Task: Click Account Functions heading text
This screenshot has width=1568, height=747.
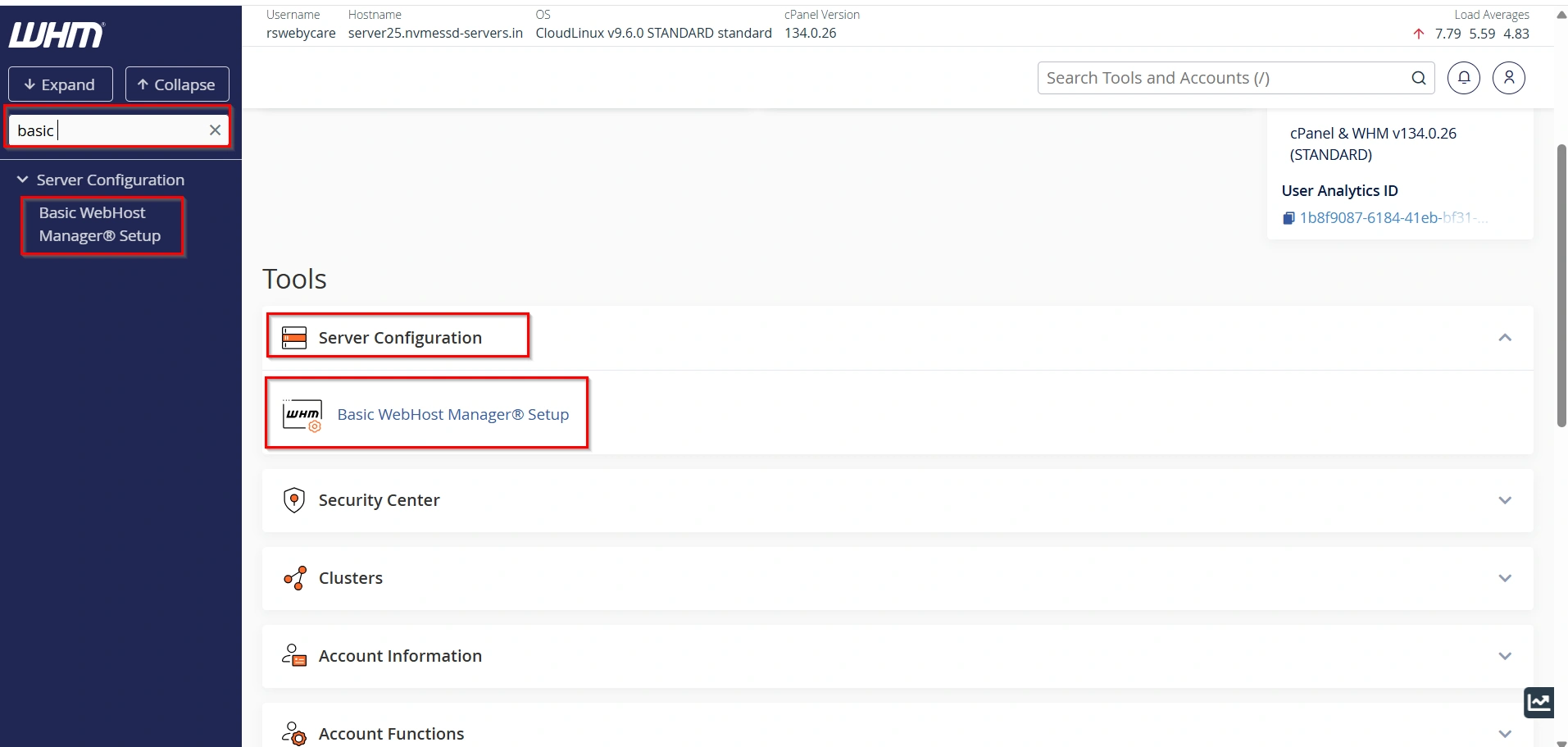Action: pyautogui.click(x=391, y=734)
